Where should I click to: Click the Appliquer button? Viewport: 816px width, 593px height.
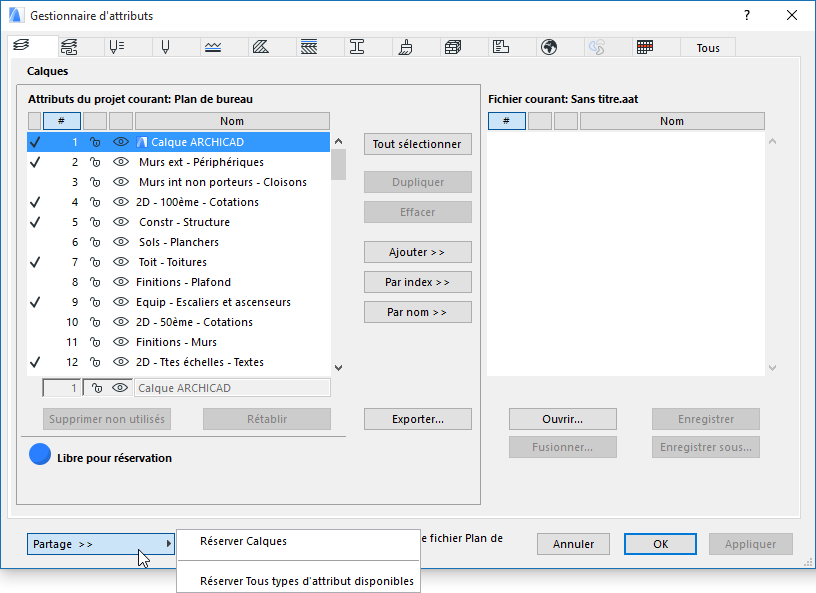click(x=750, y=544)
